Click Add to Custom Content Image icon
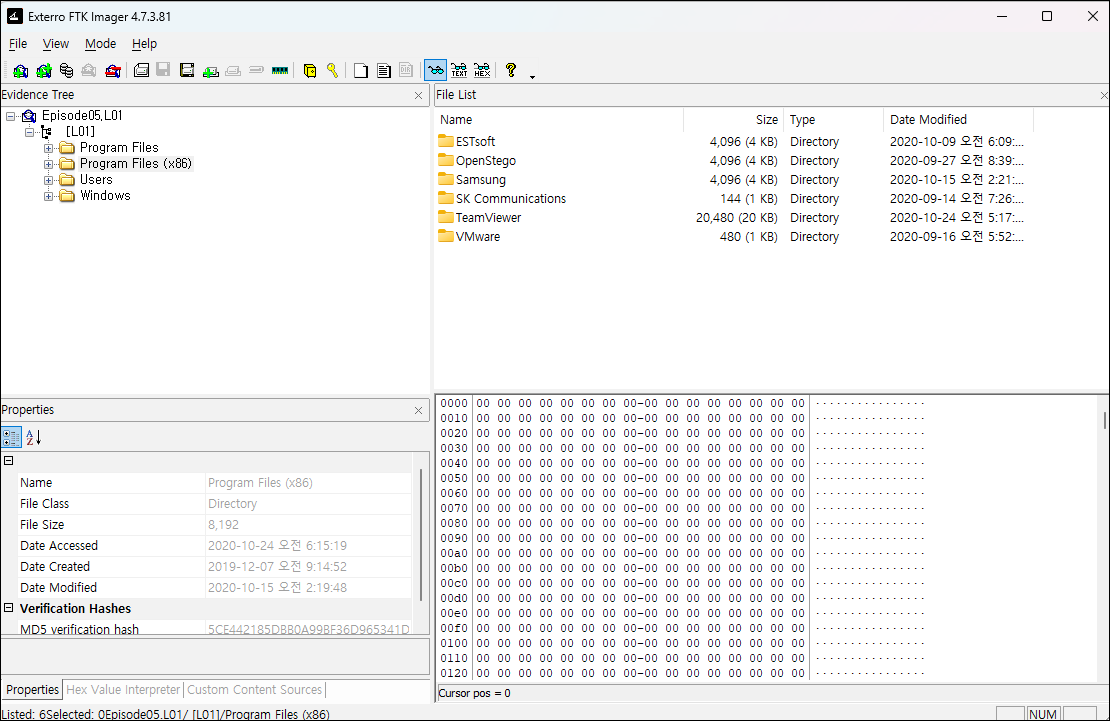This screenshot has height=721, width=1110. [210, 71]
